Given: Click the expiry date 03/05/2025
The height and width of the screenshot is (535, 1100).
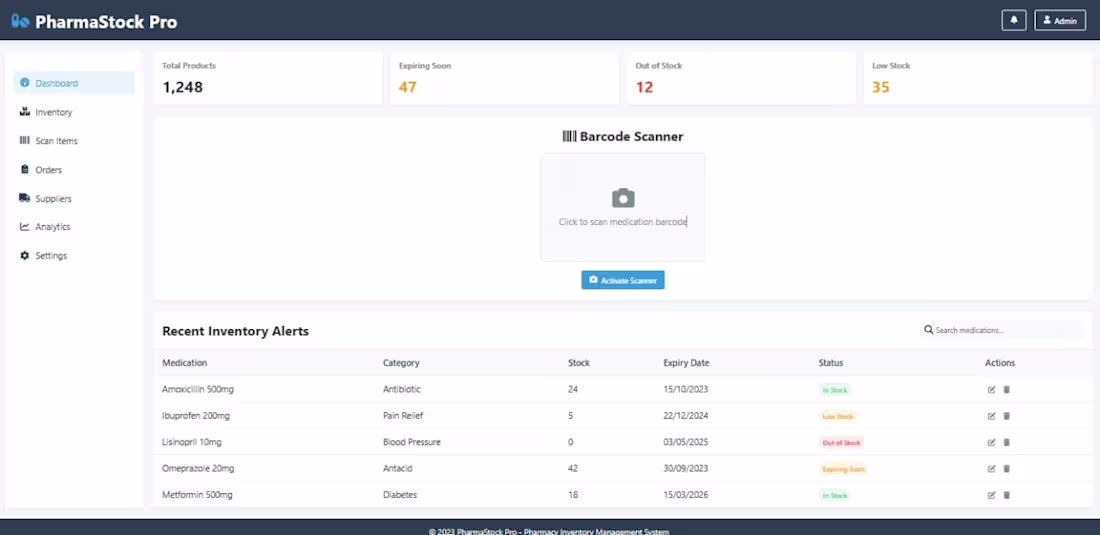Looking at the screenshot, I should click(686, 442).
